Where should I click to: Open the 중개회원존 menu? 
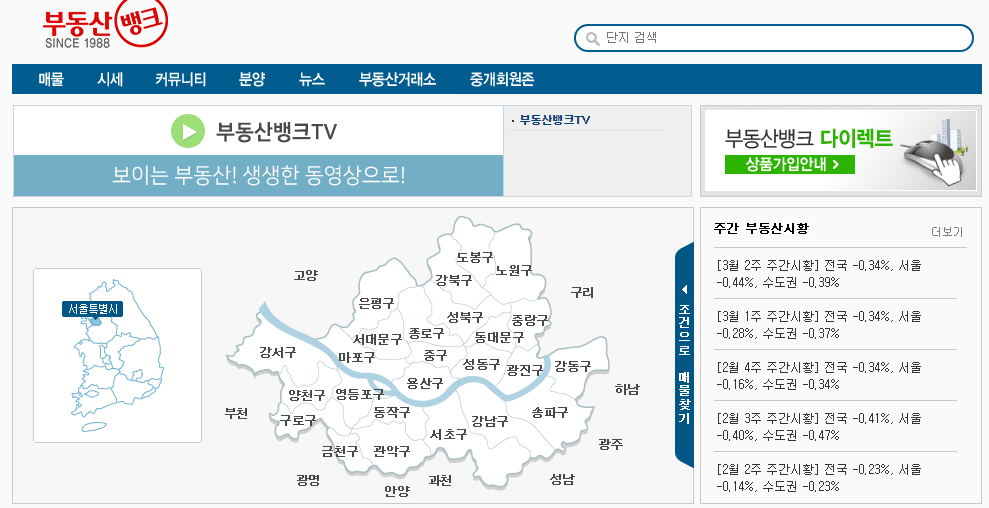pyautogui.click(x=502, y=79)
